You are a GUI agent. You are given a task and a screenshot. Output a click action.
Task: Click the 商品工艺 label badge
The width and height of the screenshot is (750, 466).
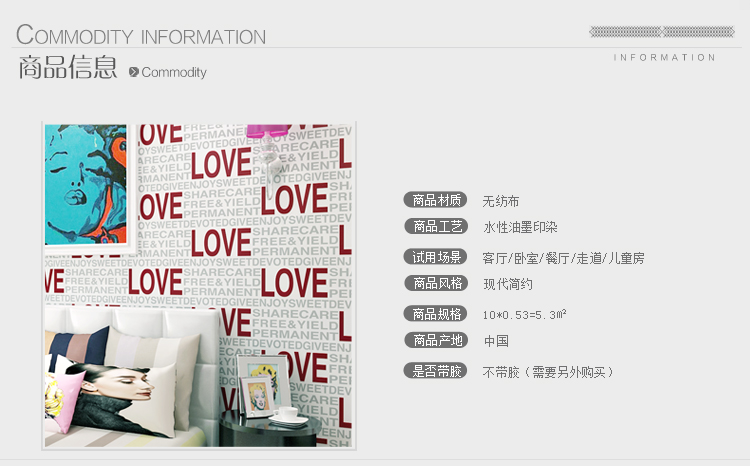pos(436,226)
